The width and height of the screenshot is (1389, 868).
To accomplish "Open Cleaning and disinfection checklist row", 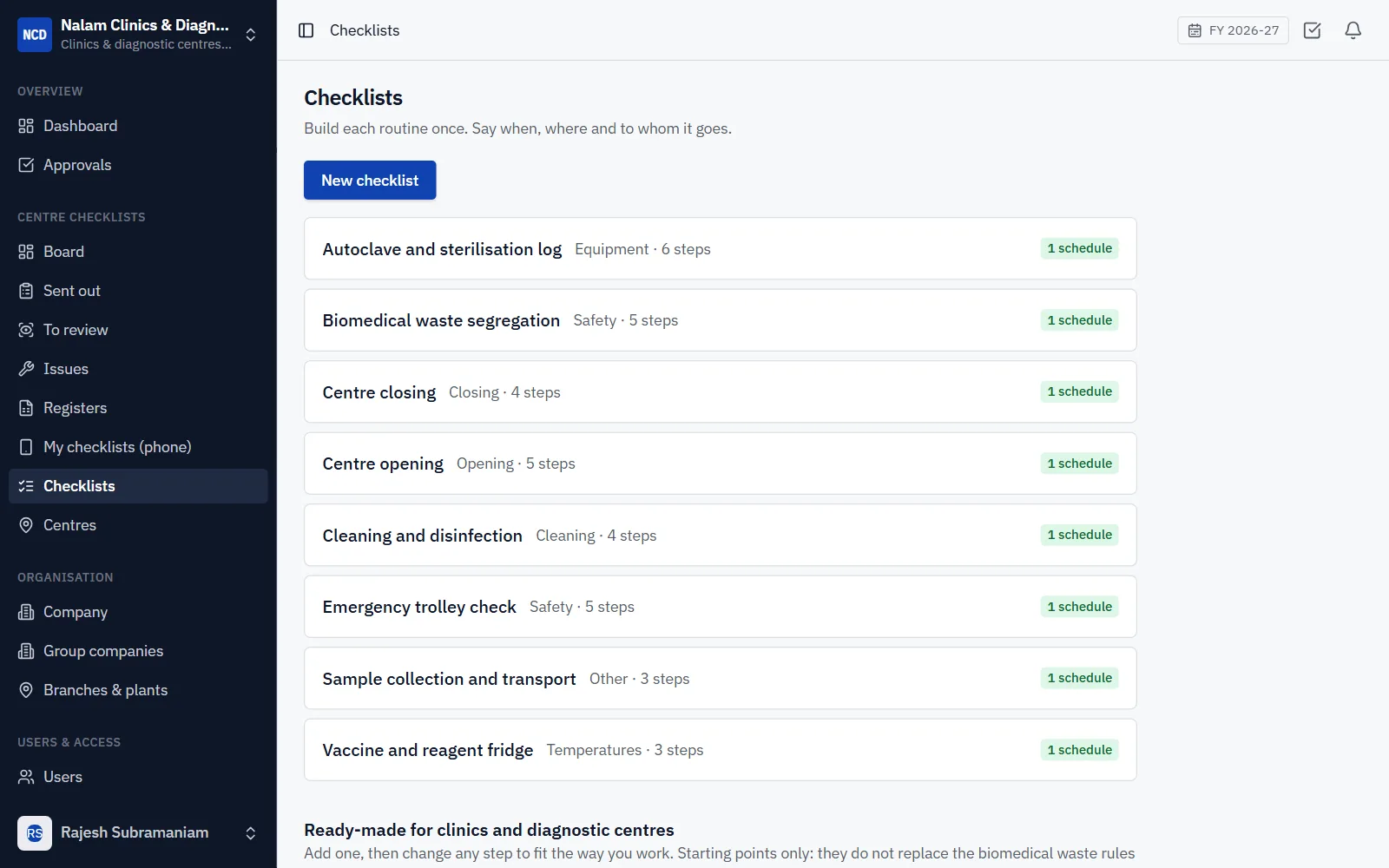I will pos(721,535).
